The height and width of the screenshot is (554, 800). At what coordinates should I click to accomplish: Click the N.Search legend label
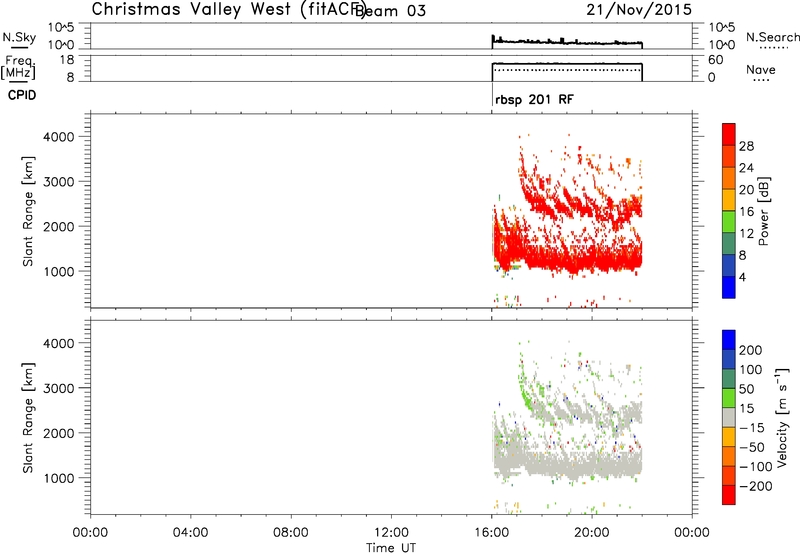pos(772,37)
